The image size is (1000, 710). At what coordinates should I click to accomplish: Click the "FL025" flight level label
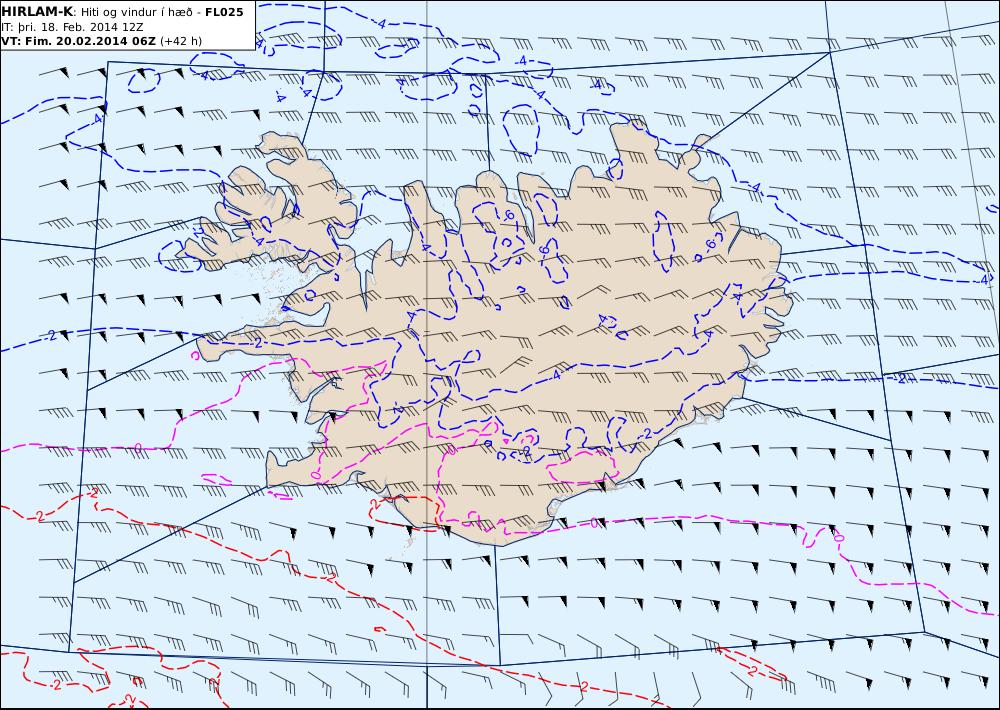click(224, 12)
